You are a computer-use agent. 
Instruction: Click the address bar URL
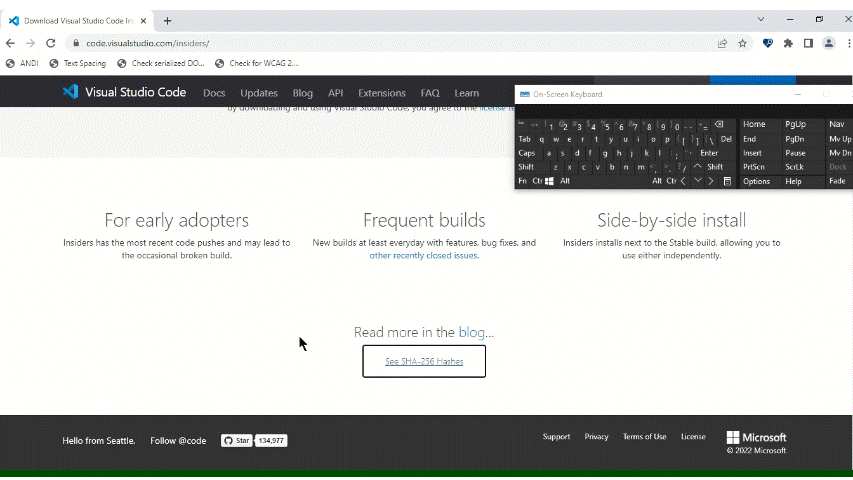147,43
